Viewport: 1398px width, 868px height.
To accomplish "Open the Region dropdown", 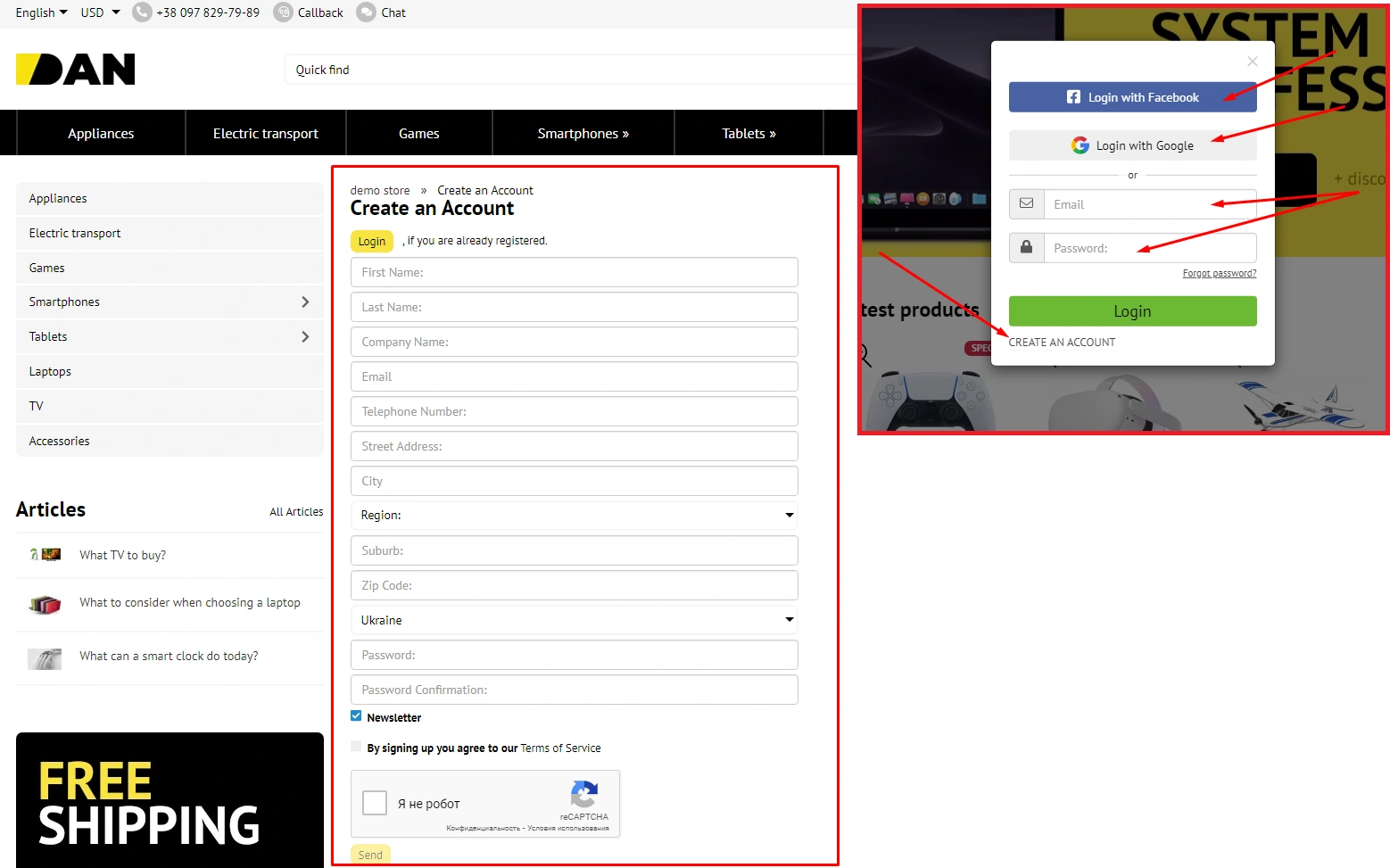I will [575, 516].
